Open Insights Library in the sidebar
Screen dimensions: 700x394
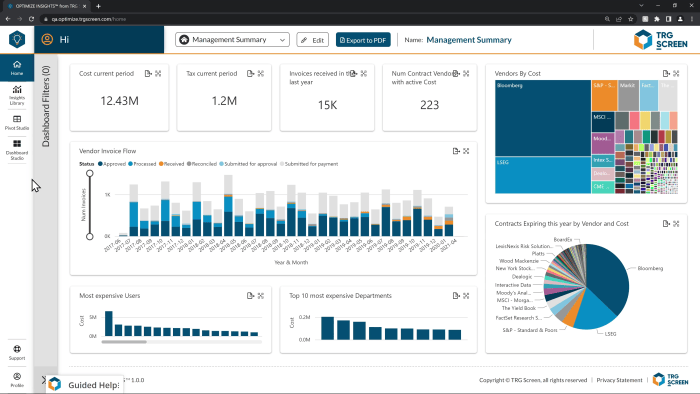(17, 95)
